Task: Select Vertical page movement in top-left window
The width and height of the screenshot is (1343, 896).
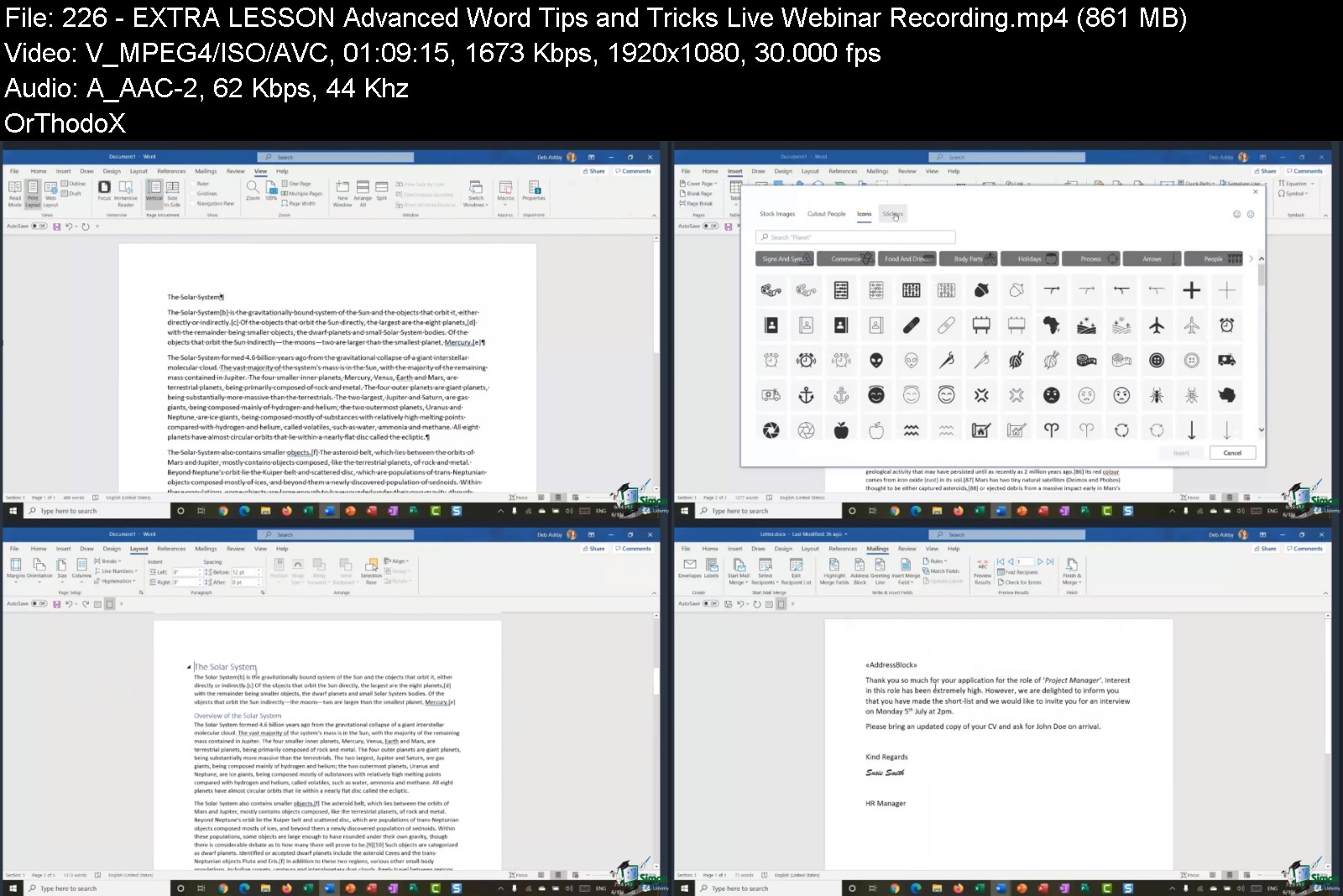Action: 154,193
